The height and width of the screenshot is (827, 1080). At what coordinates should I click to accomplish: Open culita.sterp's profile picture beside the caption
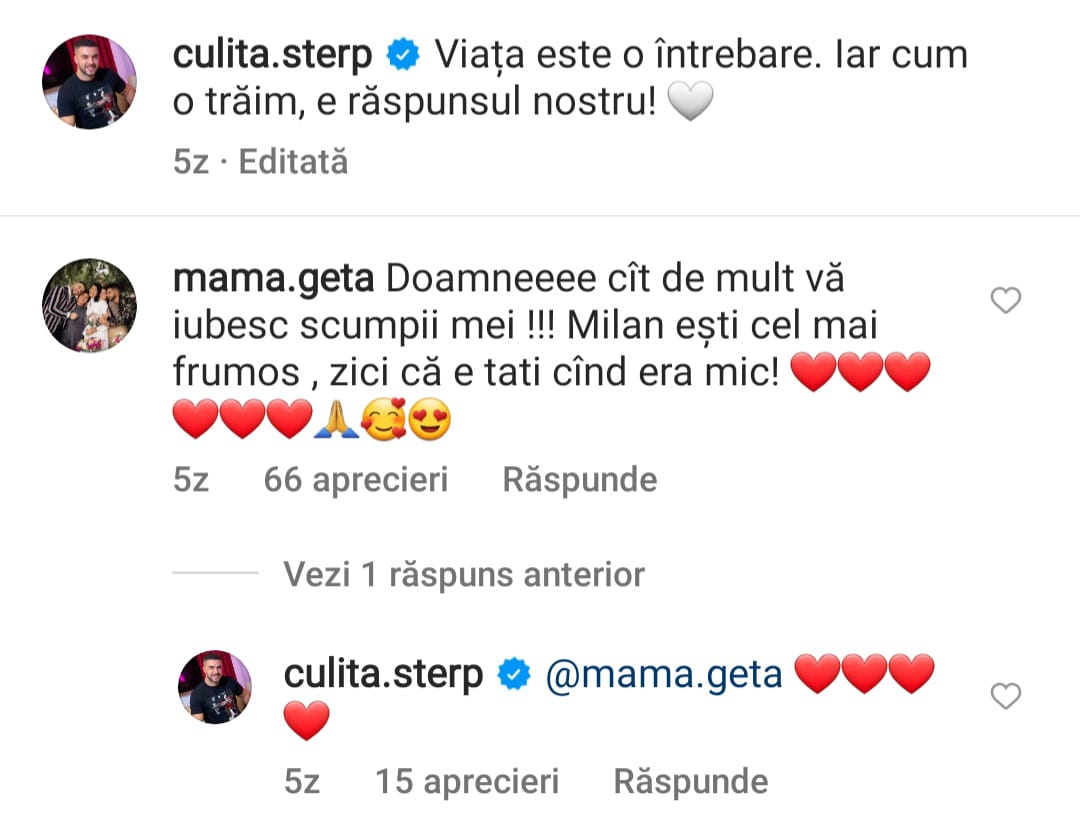89,82
